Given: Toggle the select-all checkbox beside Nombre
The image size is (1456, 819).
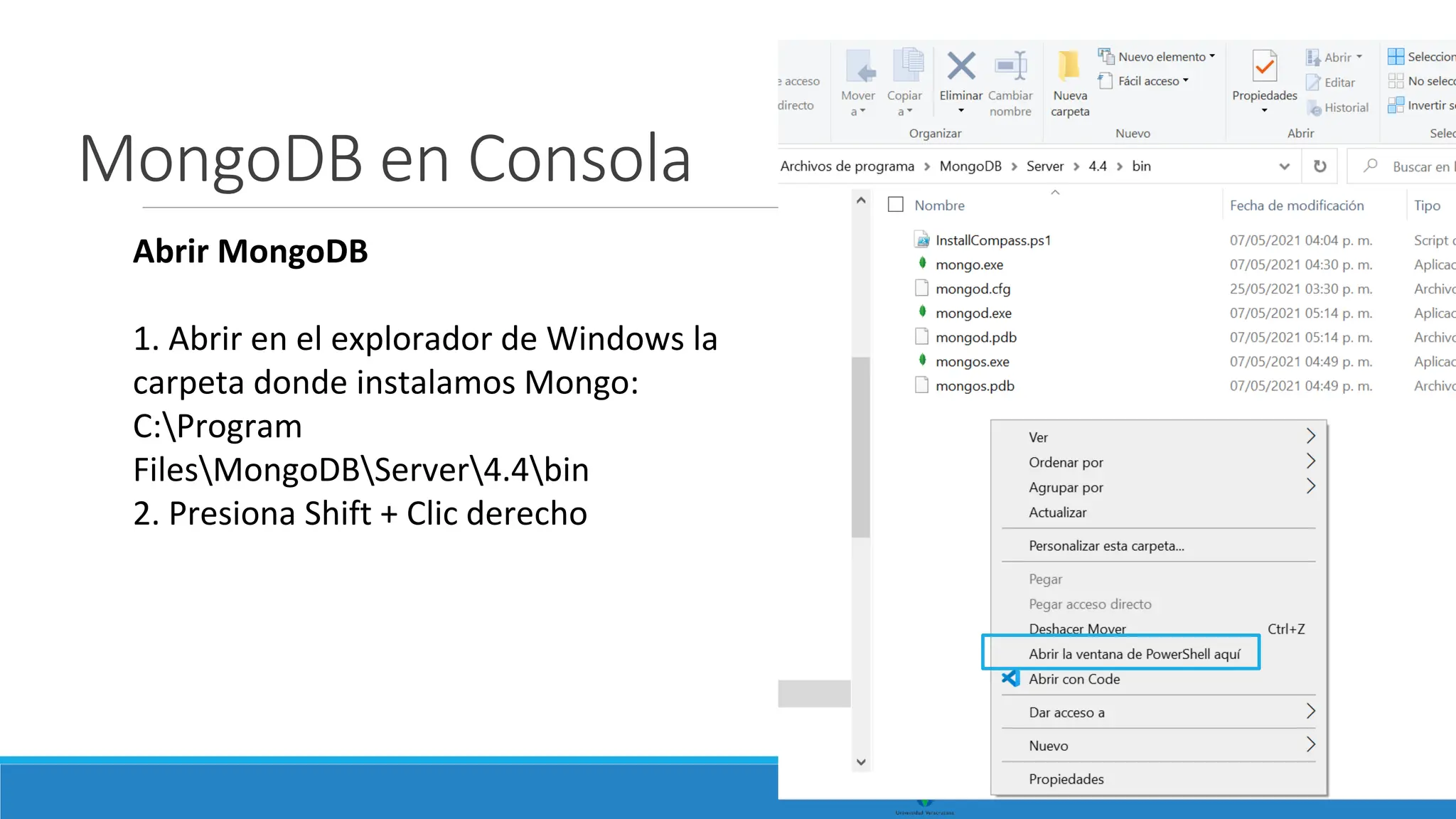Looking at the screenshot, I should pos(896,205).
